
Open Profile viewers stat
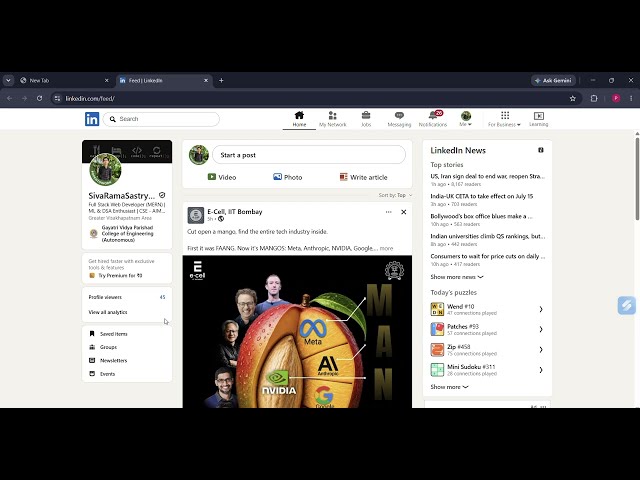127,297
